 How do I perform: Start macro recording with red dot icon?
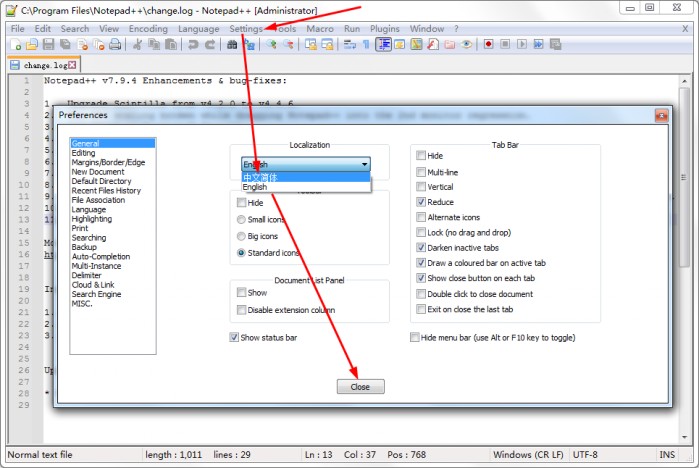[489, 45]
